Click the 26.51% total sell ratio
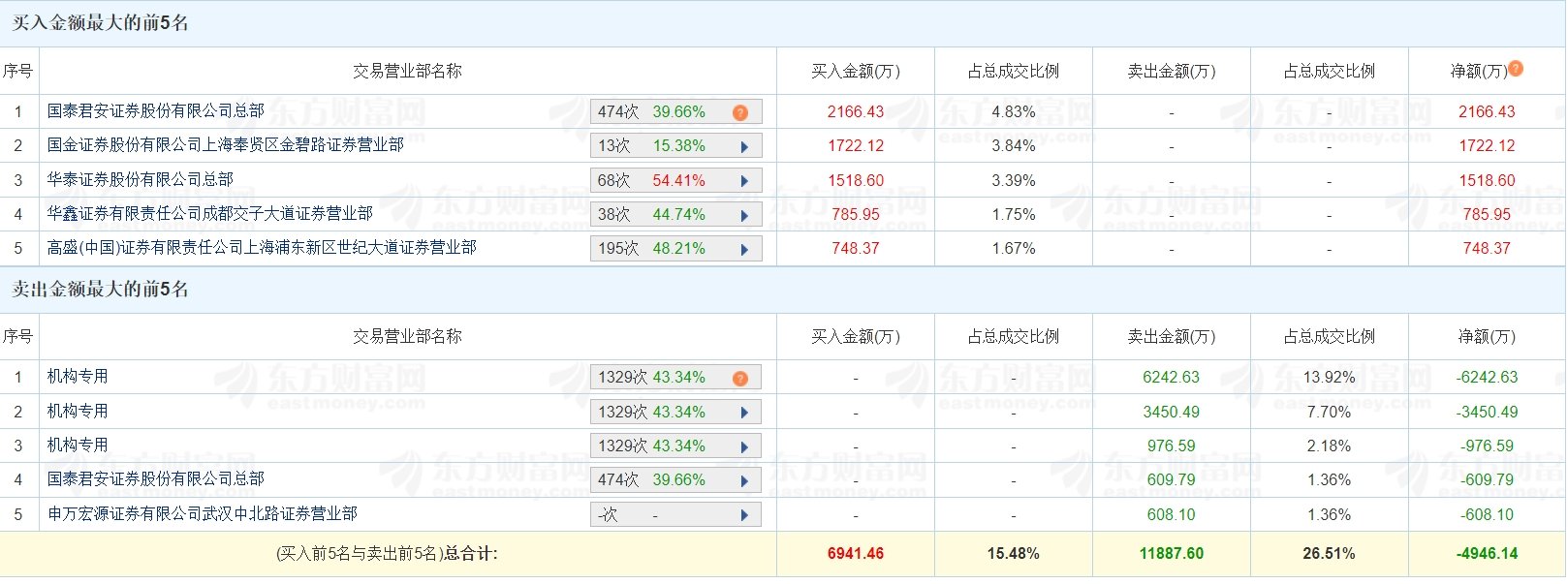The image size is (1568, 584). 1329,554
